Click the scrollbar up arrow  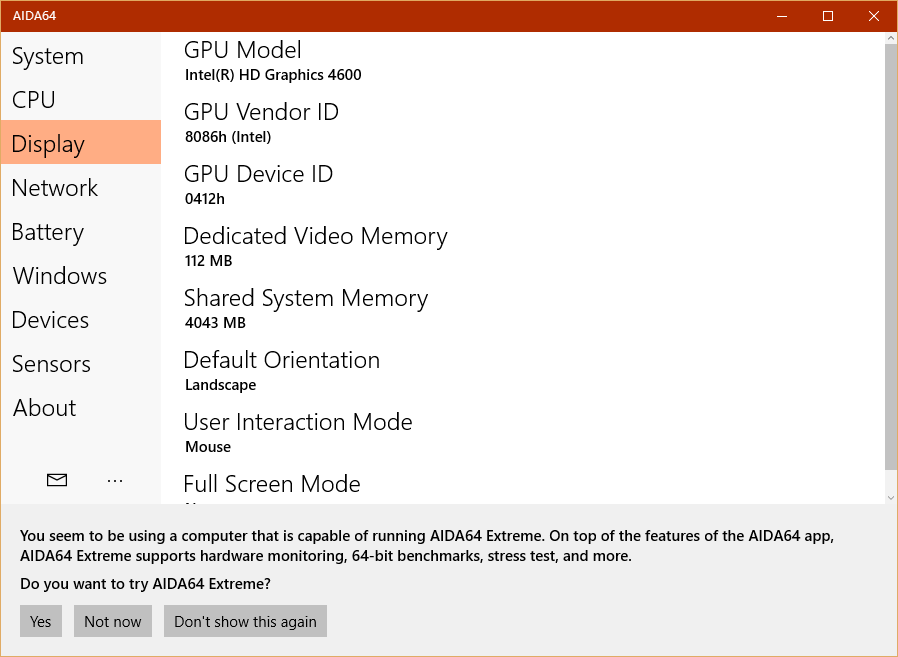[890, 38]
